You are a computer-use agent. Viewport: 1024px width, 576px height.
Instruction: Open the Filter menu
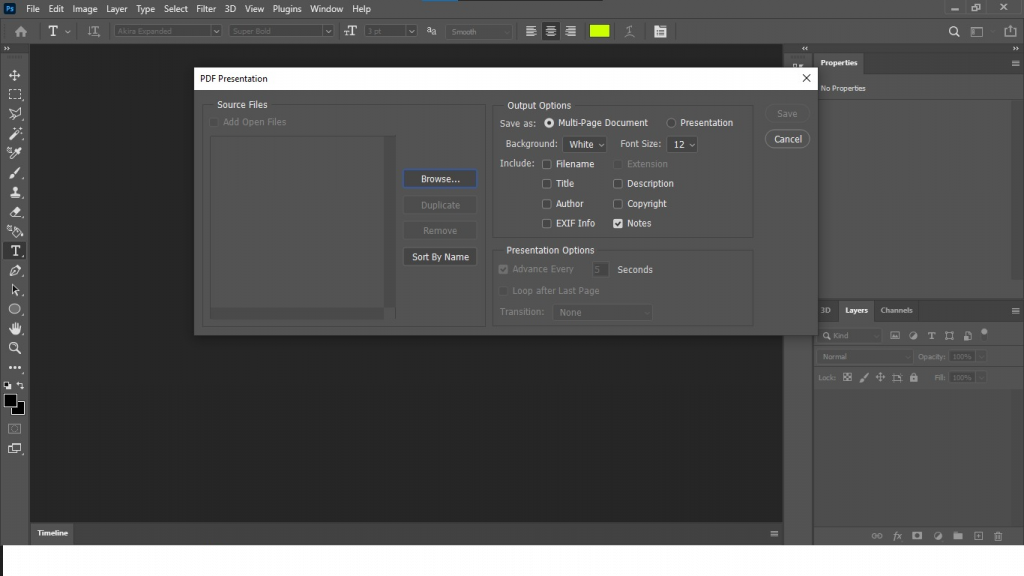[x=206, y=8]
